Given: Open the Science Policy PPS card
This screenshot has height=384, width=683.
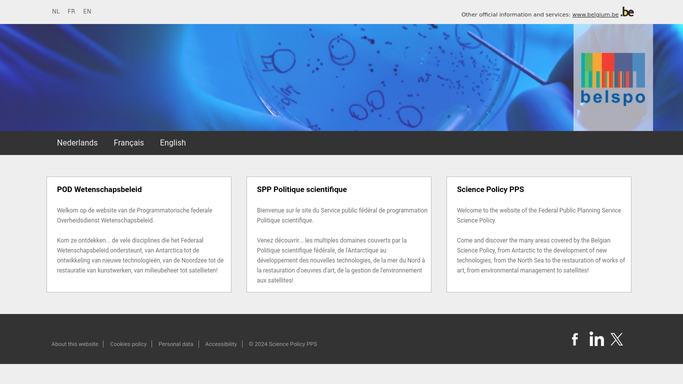Looking at the screenshot, I should (539, 234).
